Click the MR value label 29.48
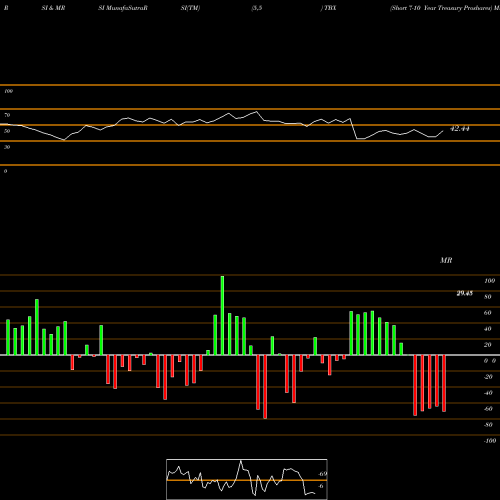Image resolution: width=500 pixels, height=500 pixels. 465,293
